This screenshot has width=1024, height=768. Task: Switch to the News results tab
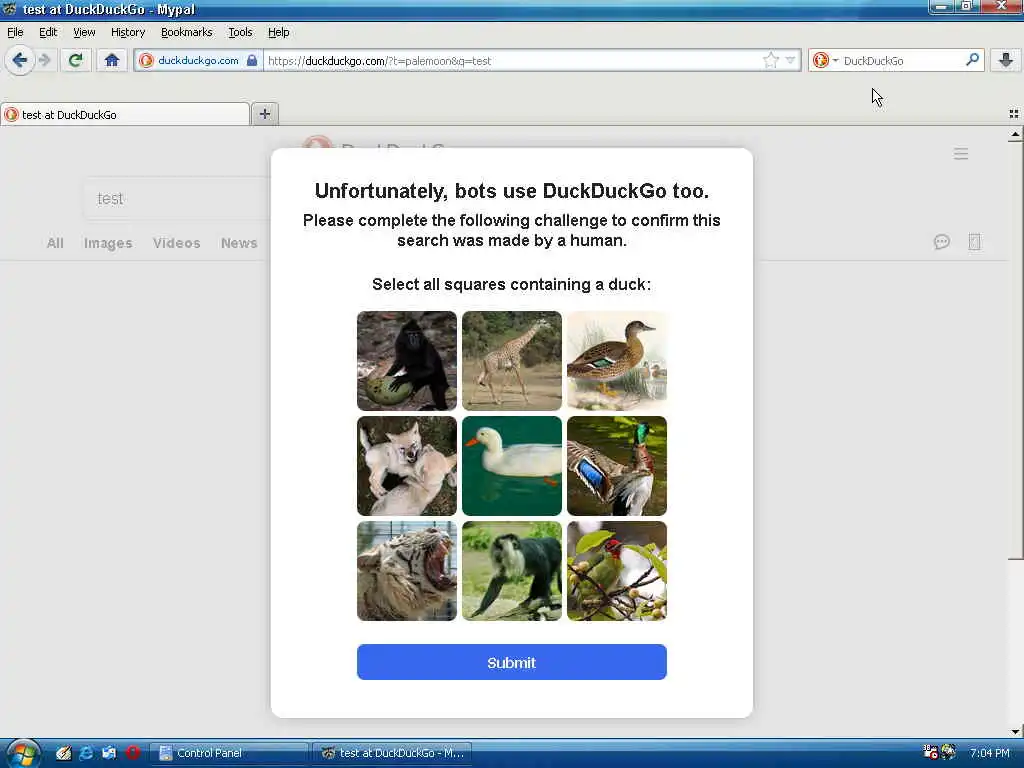coord(239,243)
